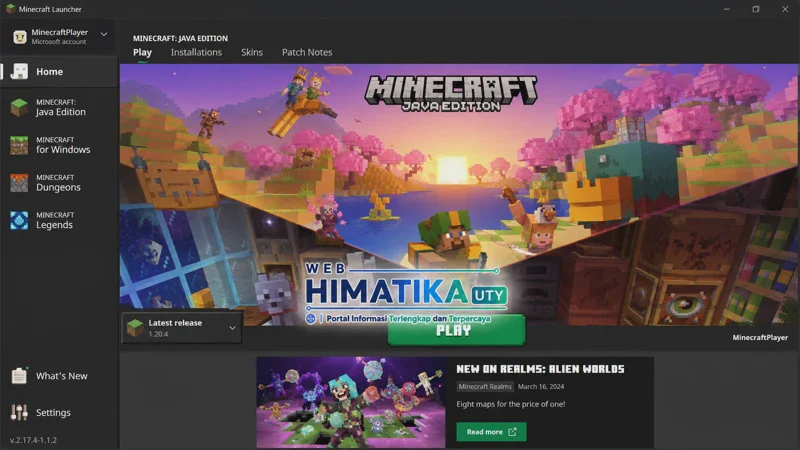800x450 pixels.
Task: Expand the account dropdown chevron
Action: 104,34
